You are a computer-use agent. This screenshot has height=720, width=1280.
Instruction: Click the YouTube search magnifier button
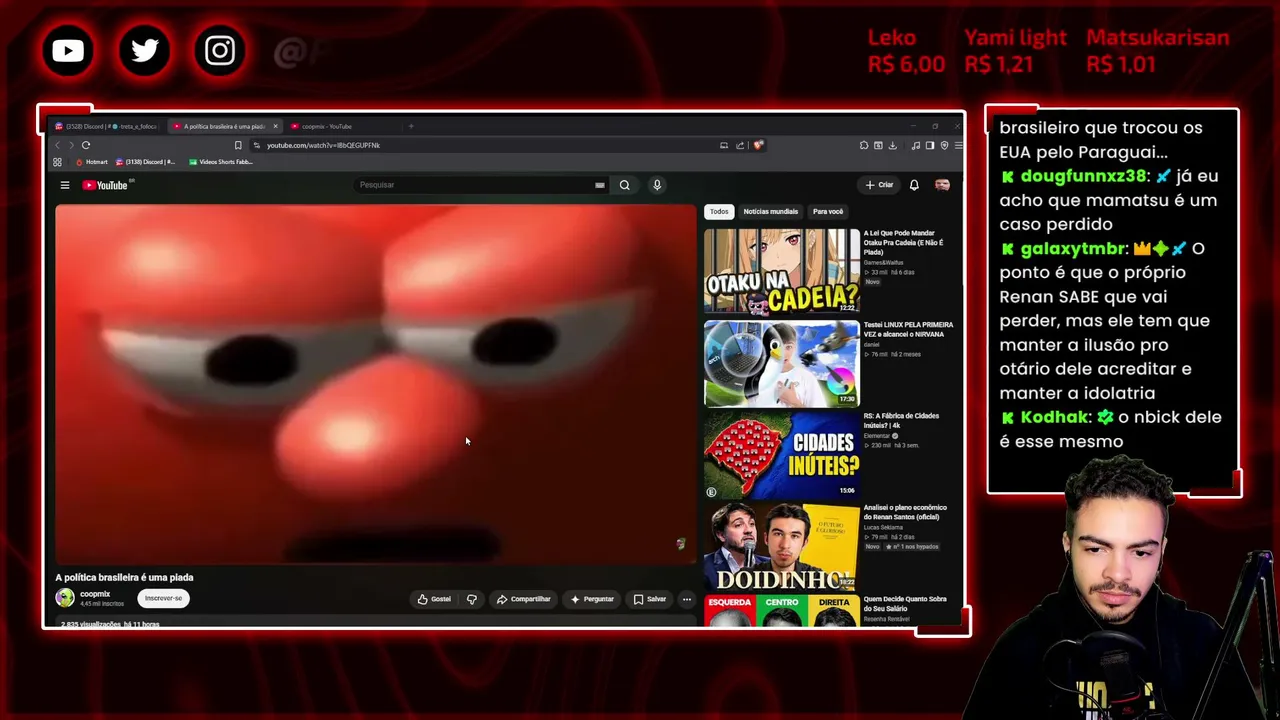624,185
